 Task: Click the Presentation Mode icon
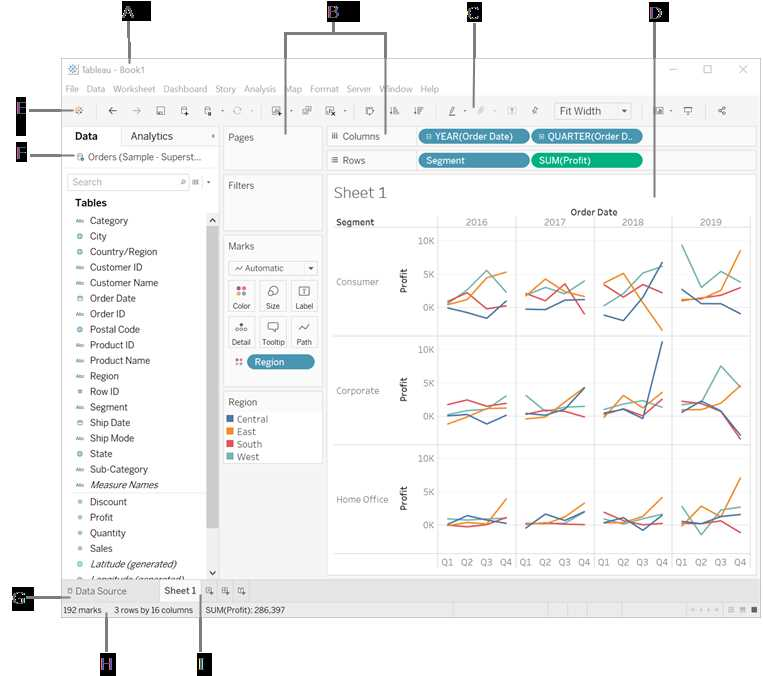pyautogui.click(x=688, y=111)
